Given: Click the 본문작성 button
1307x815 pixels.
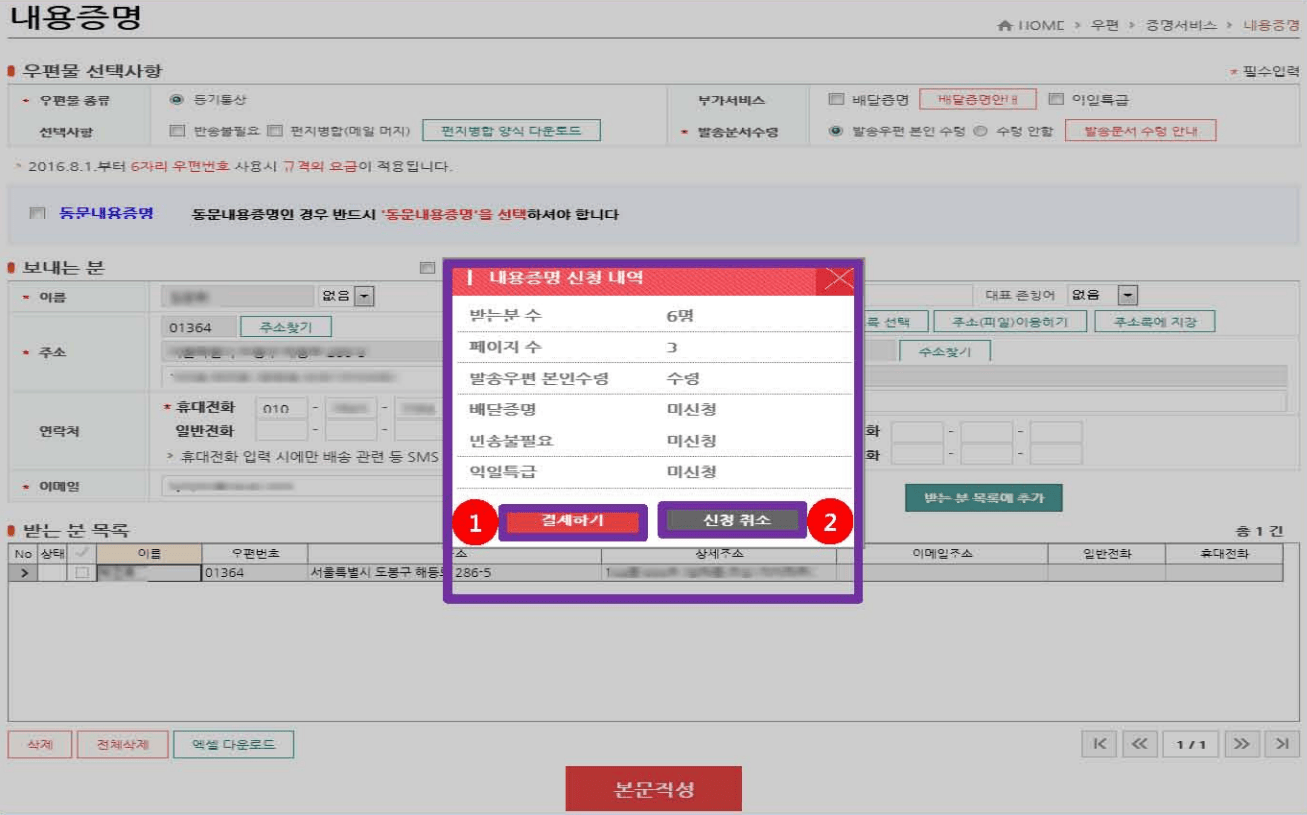Looking at the screenshot, I should point(653,789).
